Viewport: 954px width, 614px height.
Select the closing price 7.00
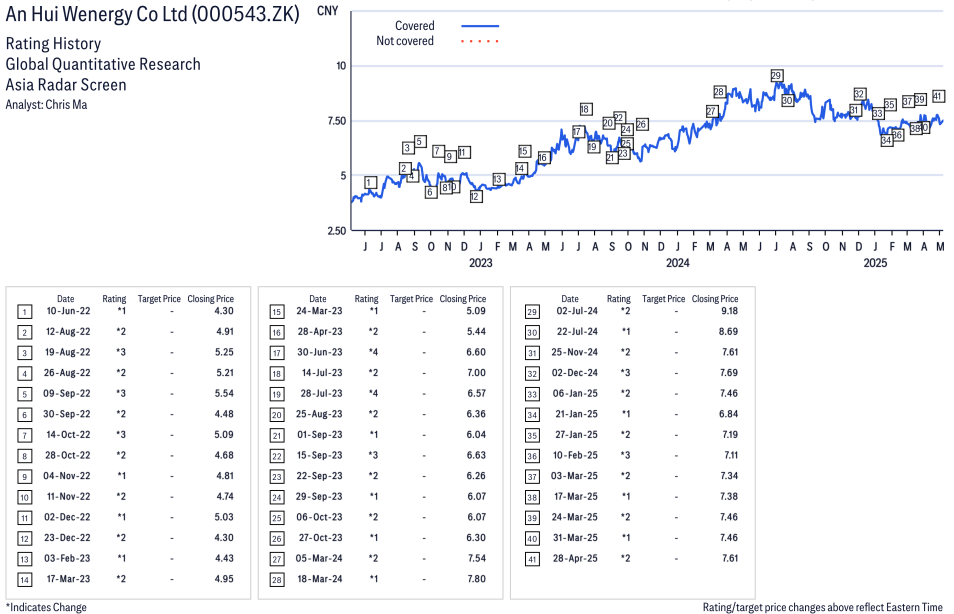click(x=476, y=373)
